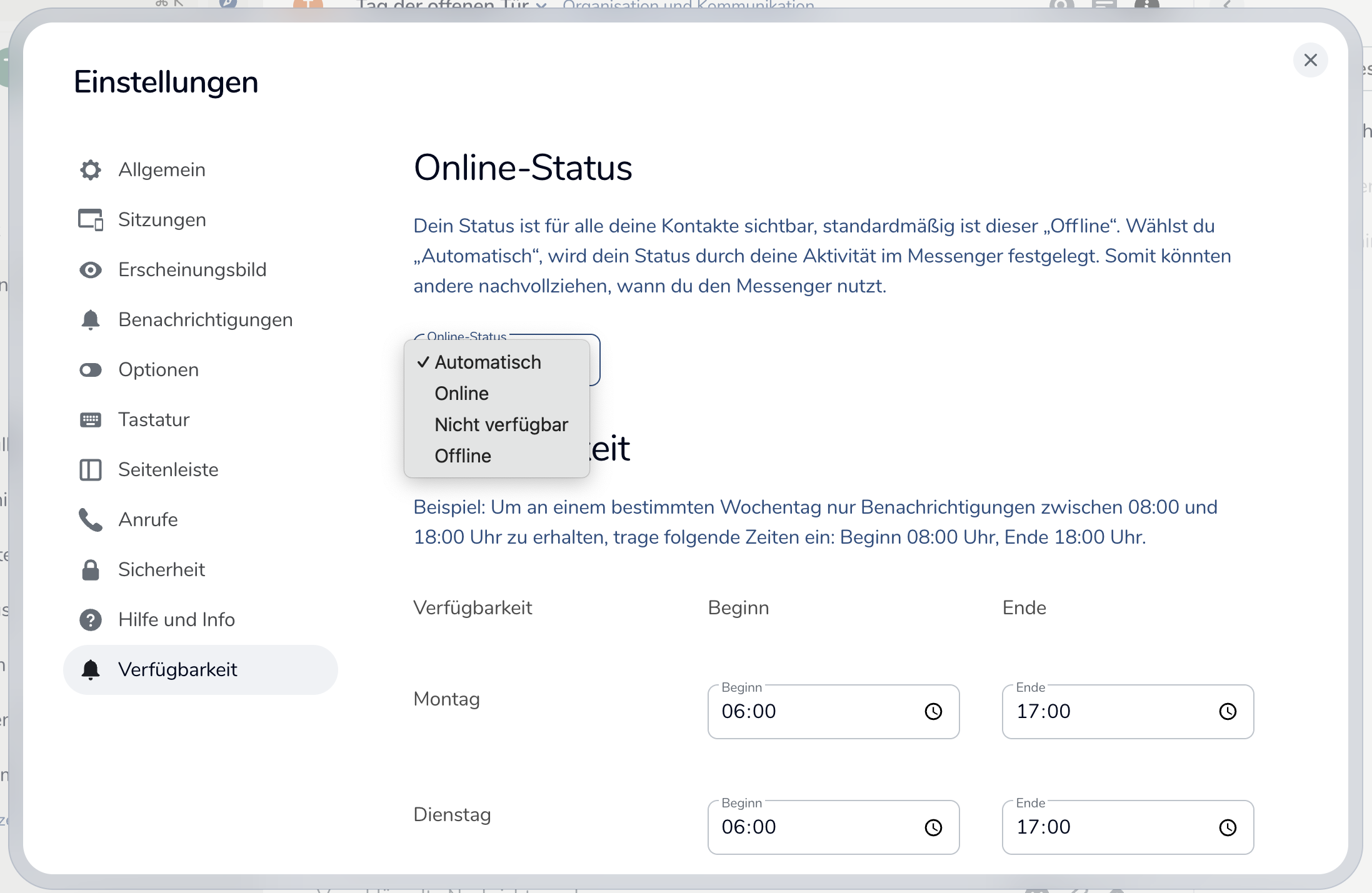Click the Sitzungen devices icon

pyautogui.click(x=91, y=220)
